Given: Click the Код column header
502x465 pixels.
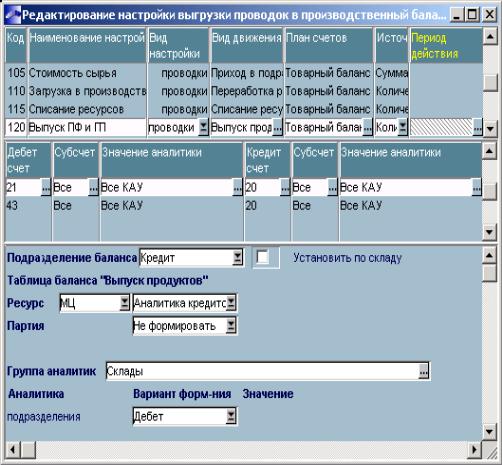Looking at the screenshot, I should 16,46.
